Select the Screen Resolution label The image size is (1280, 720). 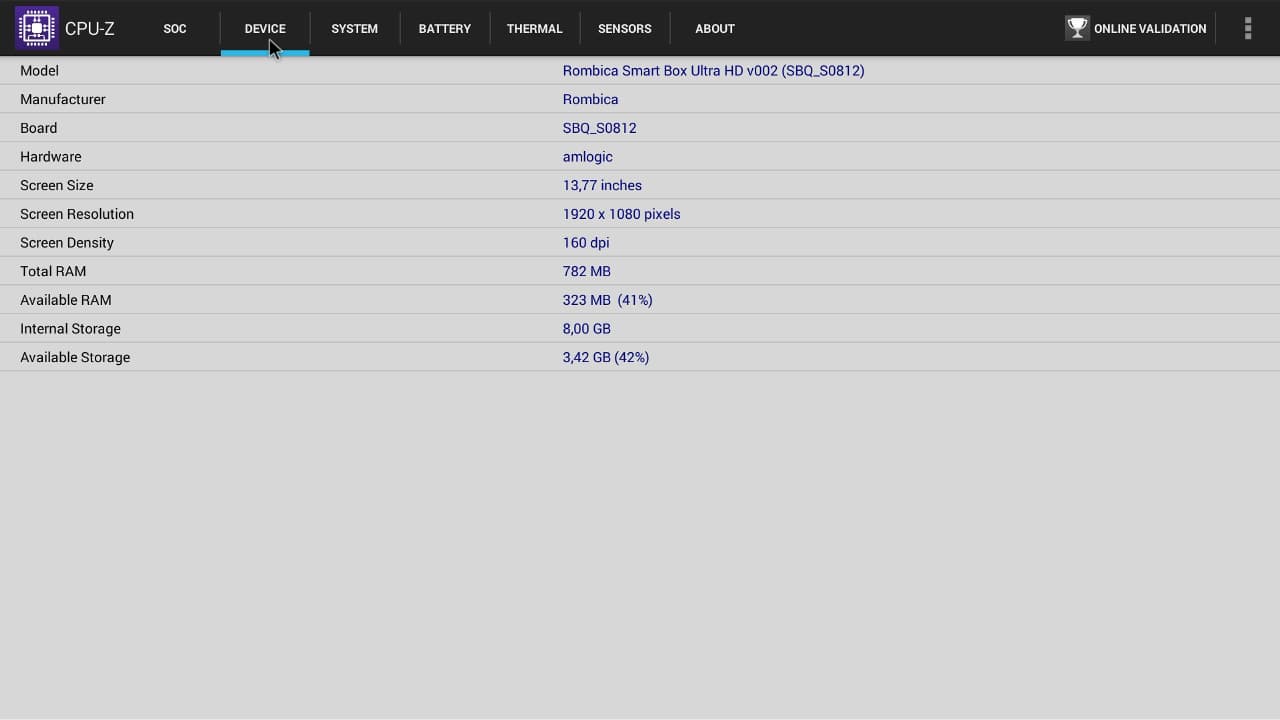[x=77, y=214]
